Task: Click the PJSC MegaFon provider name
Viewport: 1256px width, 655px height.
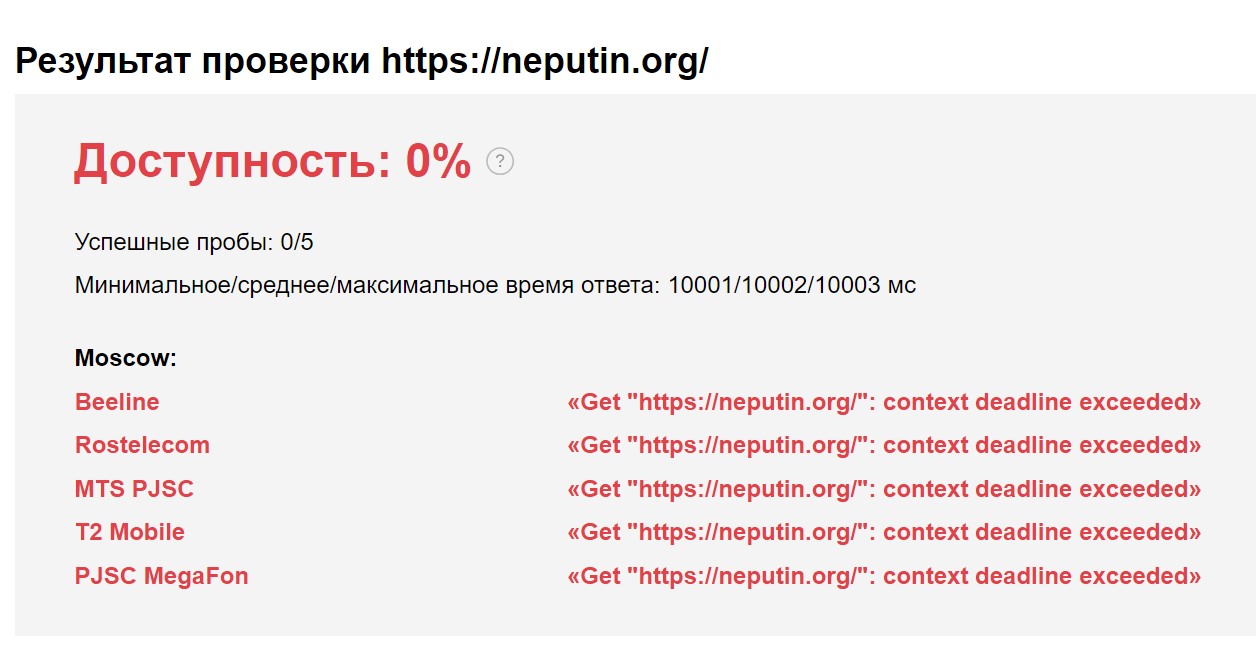Action: (161, 576)
